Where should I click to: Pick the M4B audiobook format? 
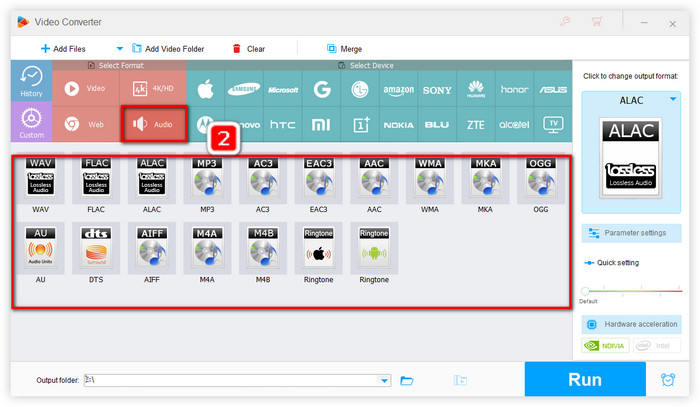(263, 248)
